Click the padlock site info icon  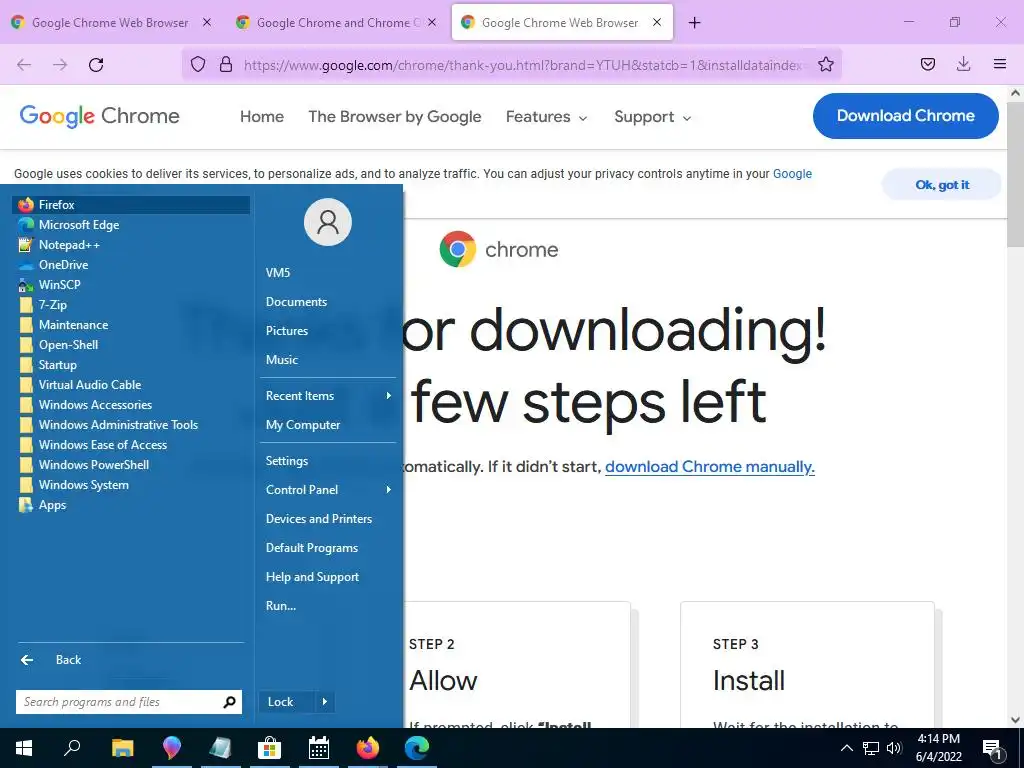(226, 64)
